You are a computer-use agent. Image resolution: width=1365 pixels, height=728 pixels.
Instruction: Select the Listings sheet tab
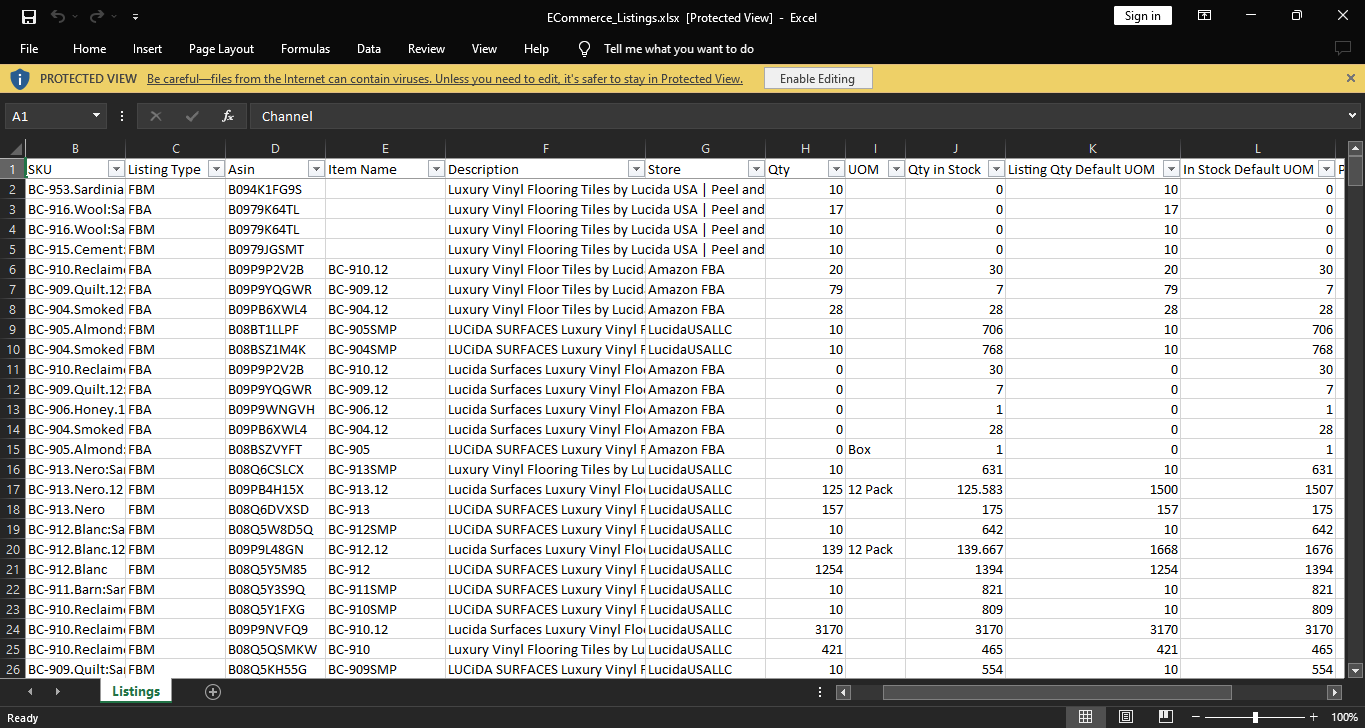[x=136, y=691]
